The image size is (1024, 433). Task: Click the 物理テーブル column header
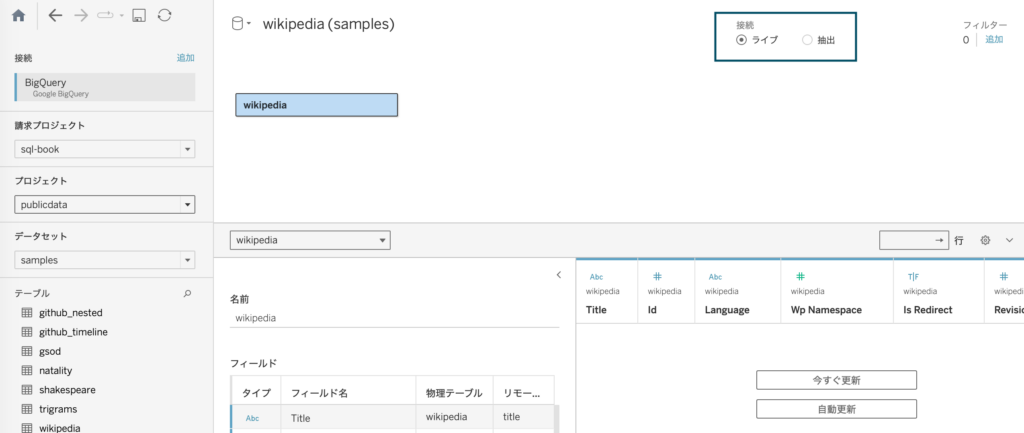point(455,393)
